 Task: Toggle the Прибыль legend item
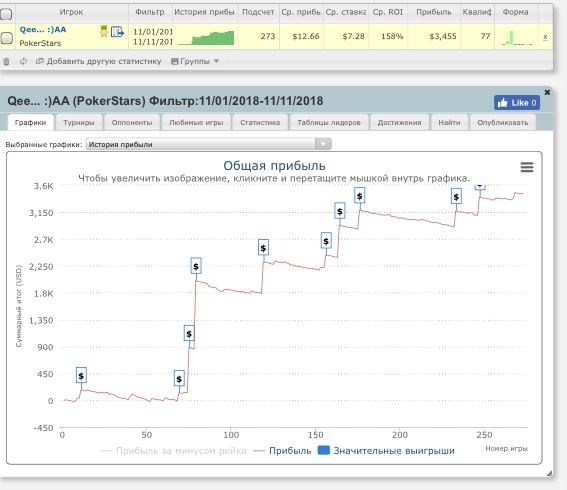pyautogui.click(x=282, y=451)
